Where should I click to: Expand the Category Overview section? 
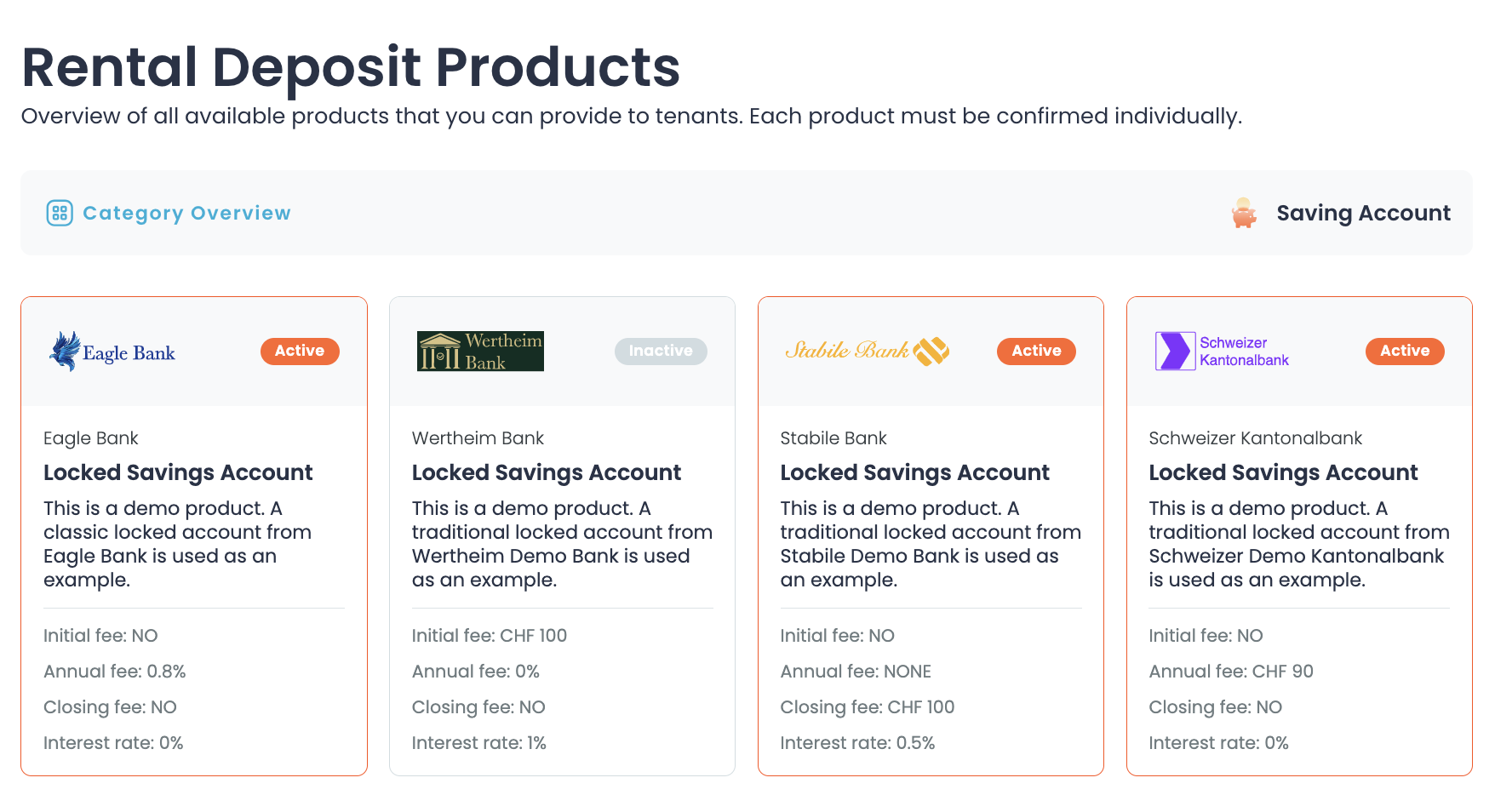pos(186,213)
